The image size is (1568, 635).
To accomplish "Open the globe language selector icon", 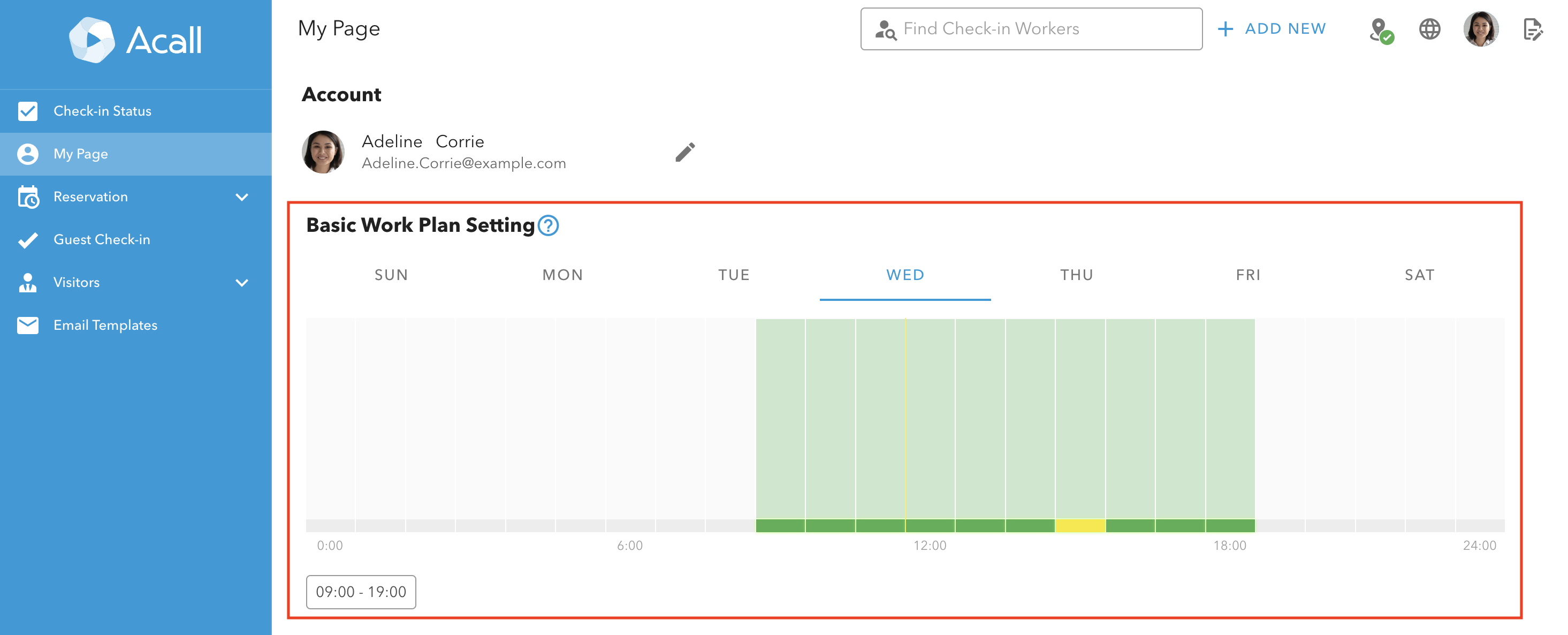I will (x=1429, y=29).
